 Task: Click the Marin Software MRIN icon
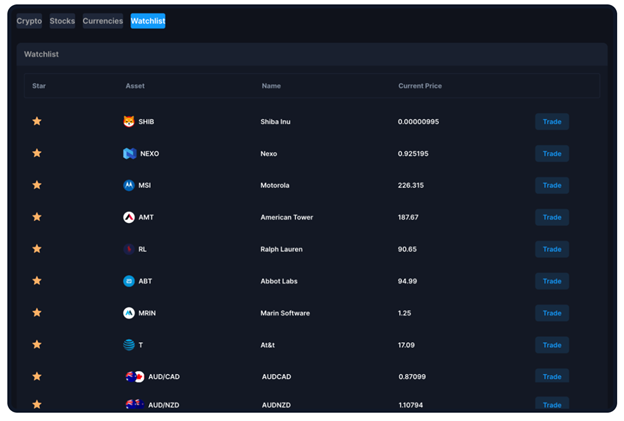(x=129, y=313)
